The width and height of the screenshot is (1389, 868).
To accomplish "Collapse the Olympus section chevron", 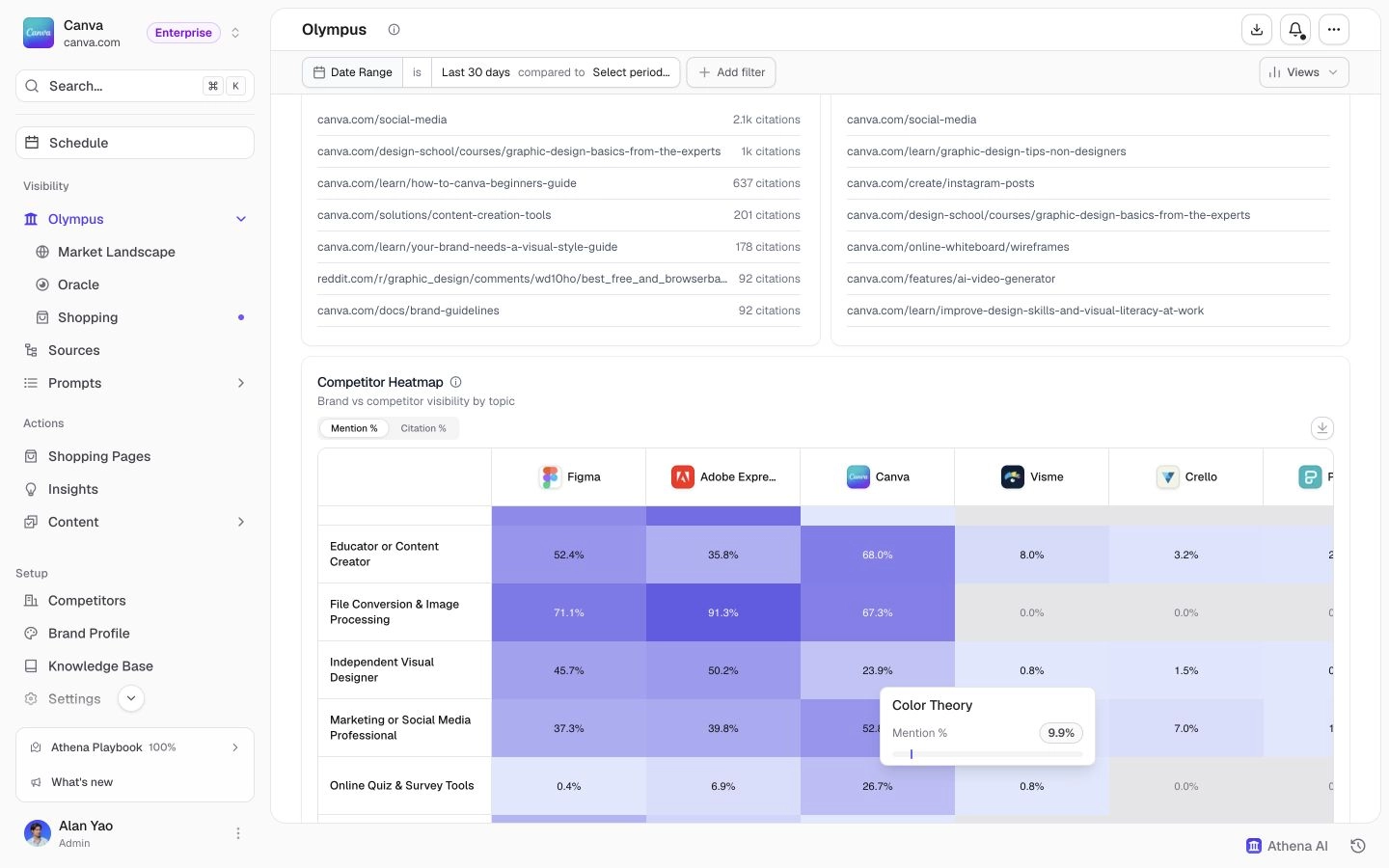I will [x=241, y=219].
